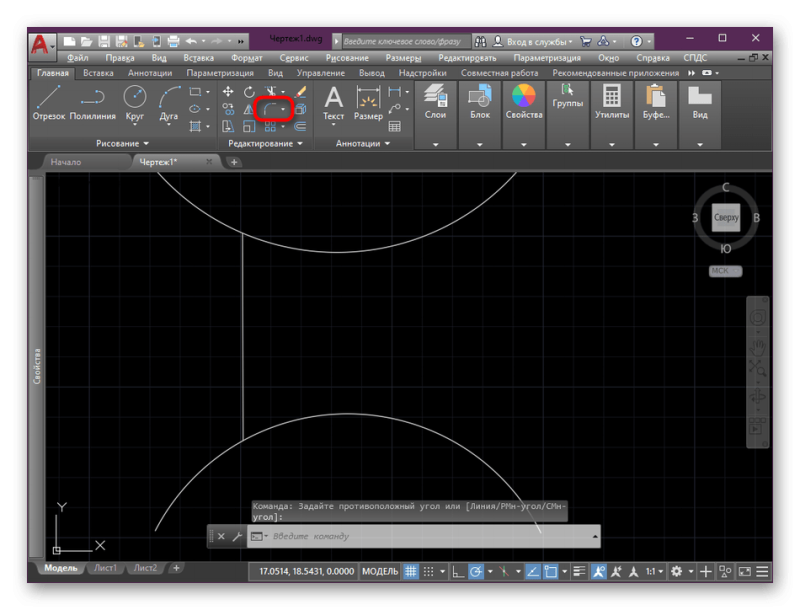Select the Полилиния polyline tool
The width and height of the screenshot is (800, 610).
click(x=92, y=103)
